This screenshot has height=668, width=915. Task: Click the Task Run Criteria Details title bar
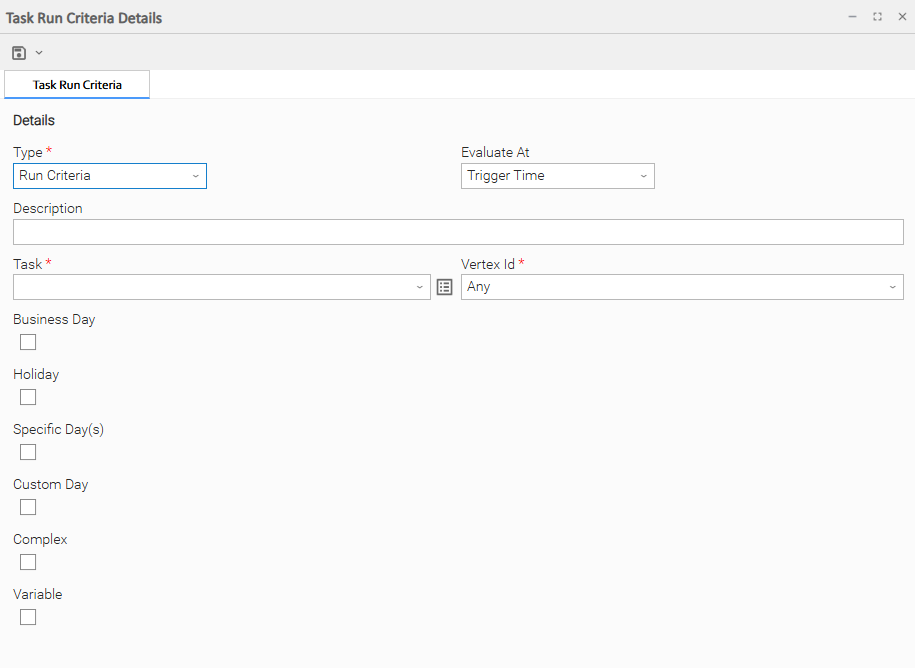(400, 17)
